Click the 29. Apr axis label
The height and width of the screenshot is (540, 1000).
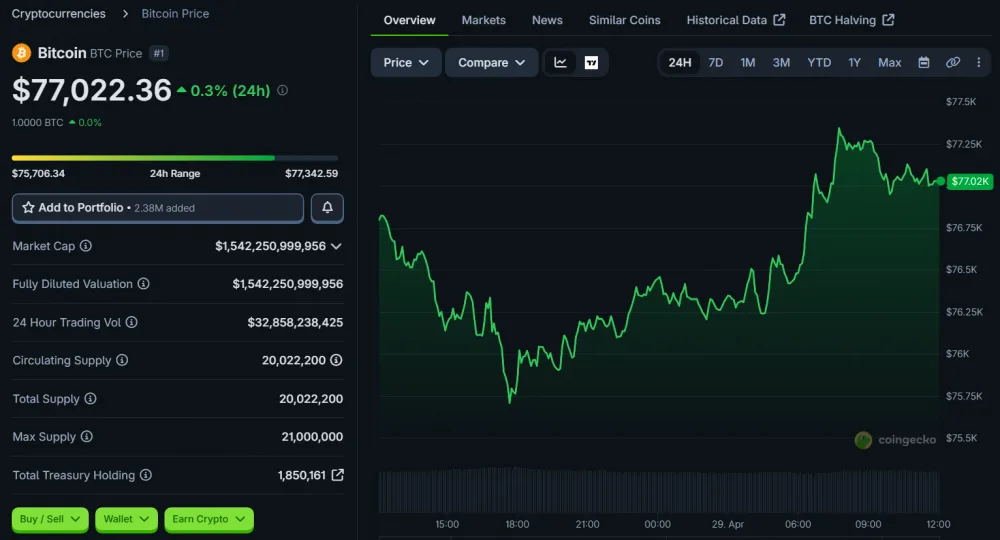(x=728, y=524)
